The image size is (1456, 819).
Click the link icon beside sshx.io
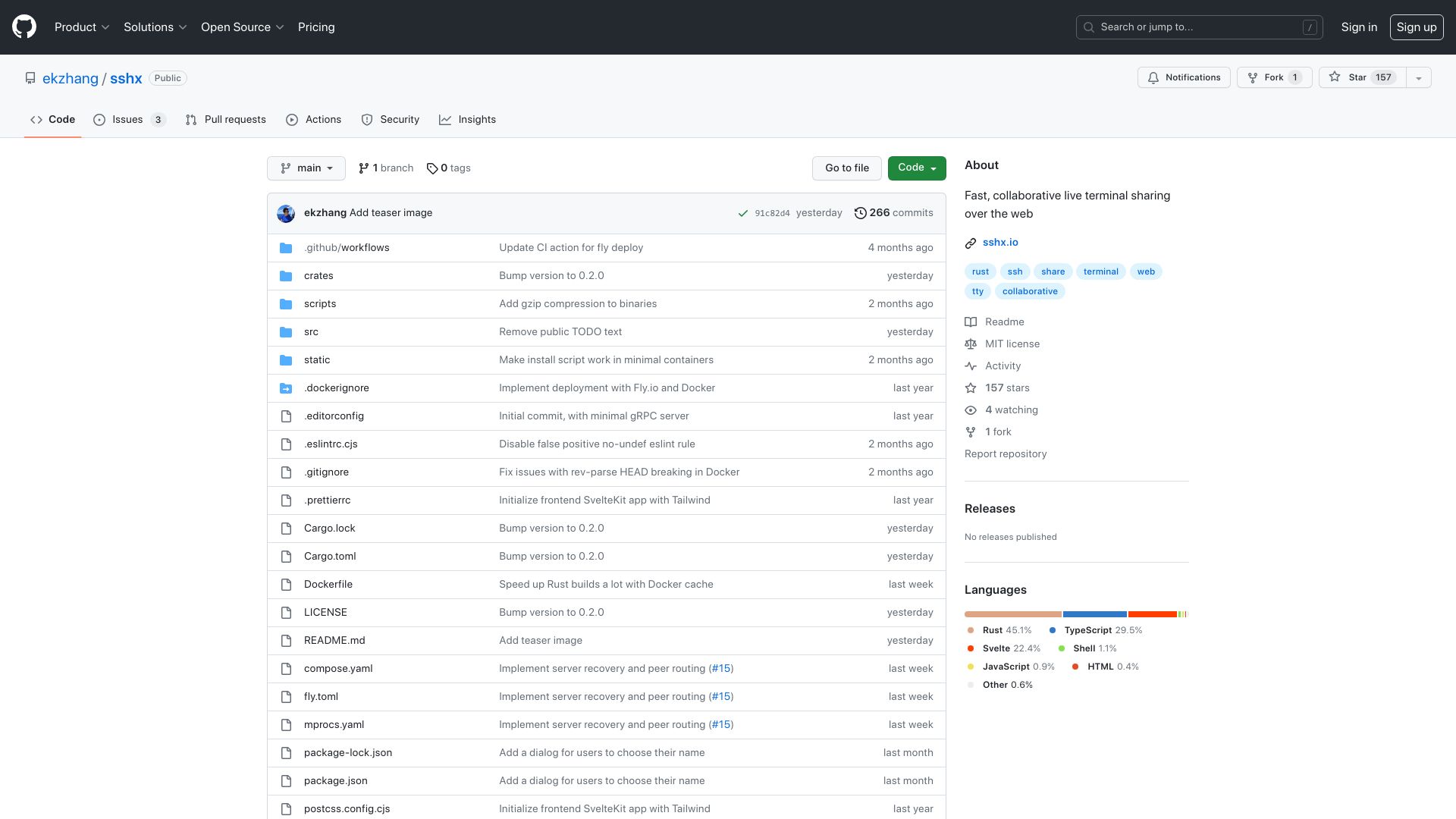971,243
